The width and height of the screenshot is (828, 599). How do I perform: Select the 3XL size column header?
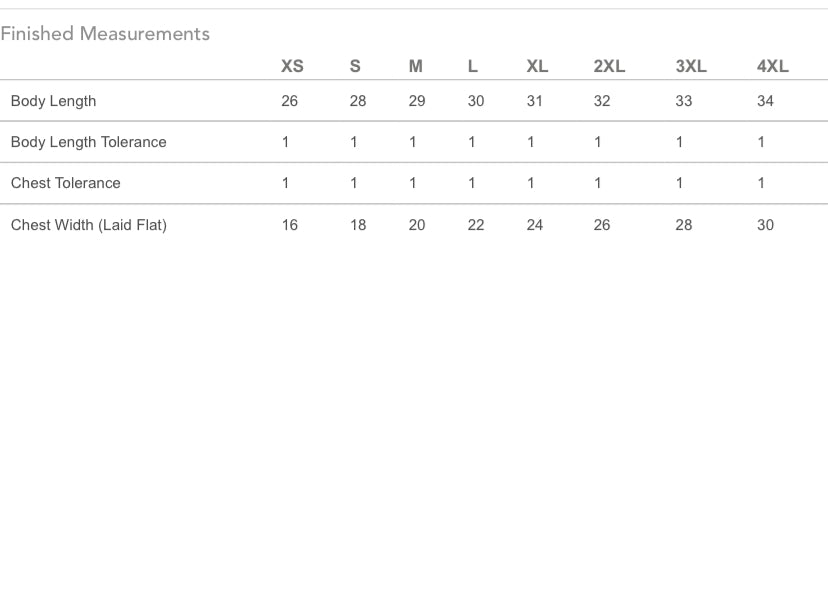click(x=691, y=66)
